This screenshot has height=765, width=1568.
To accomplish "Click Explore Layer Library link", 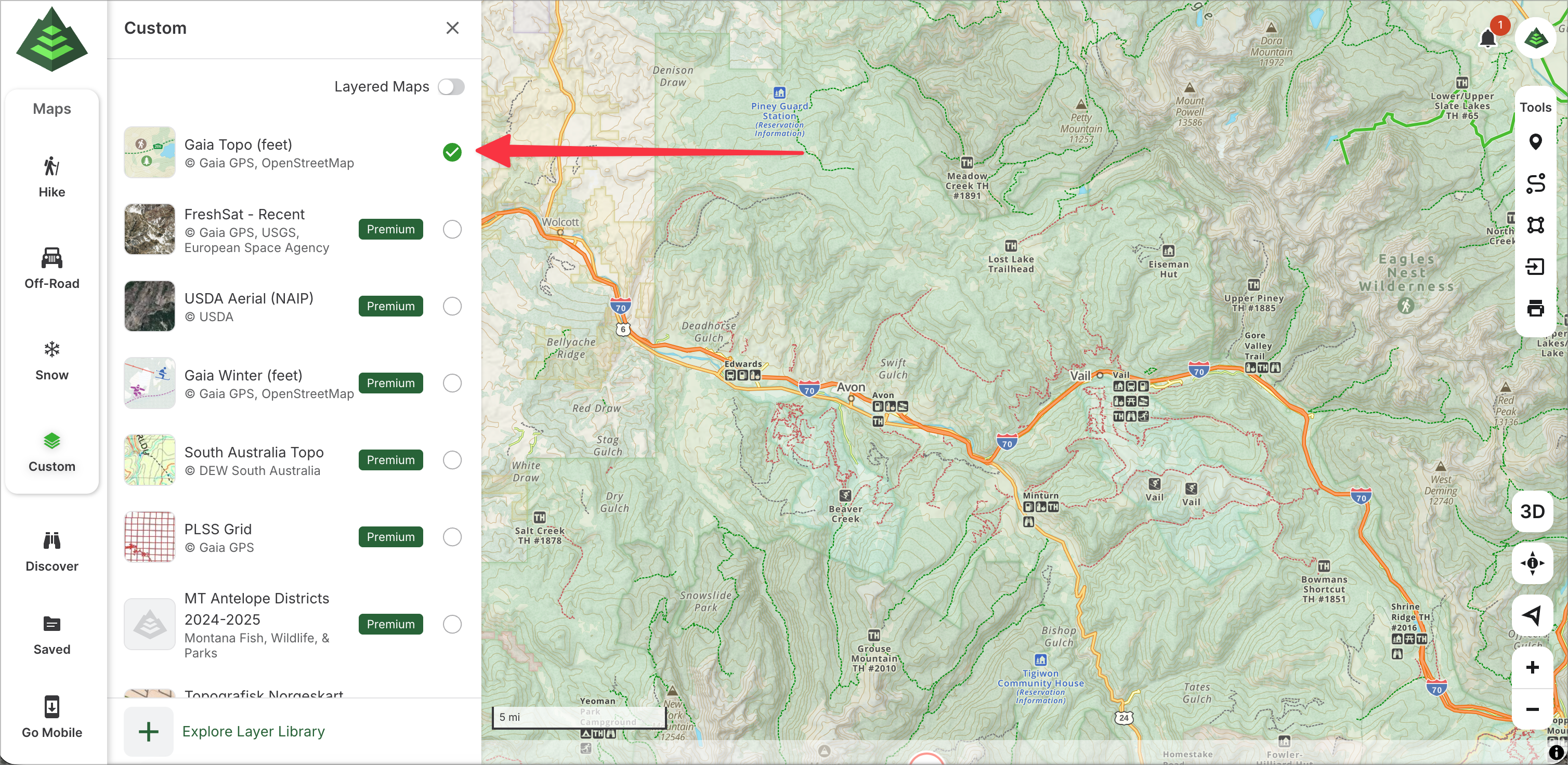I will pos(253,732).
